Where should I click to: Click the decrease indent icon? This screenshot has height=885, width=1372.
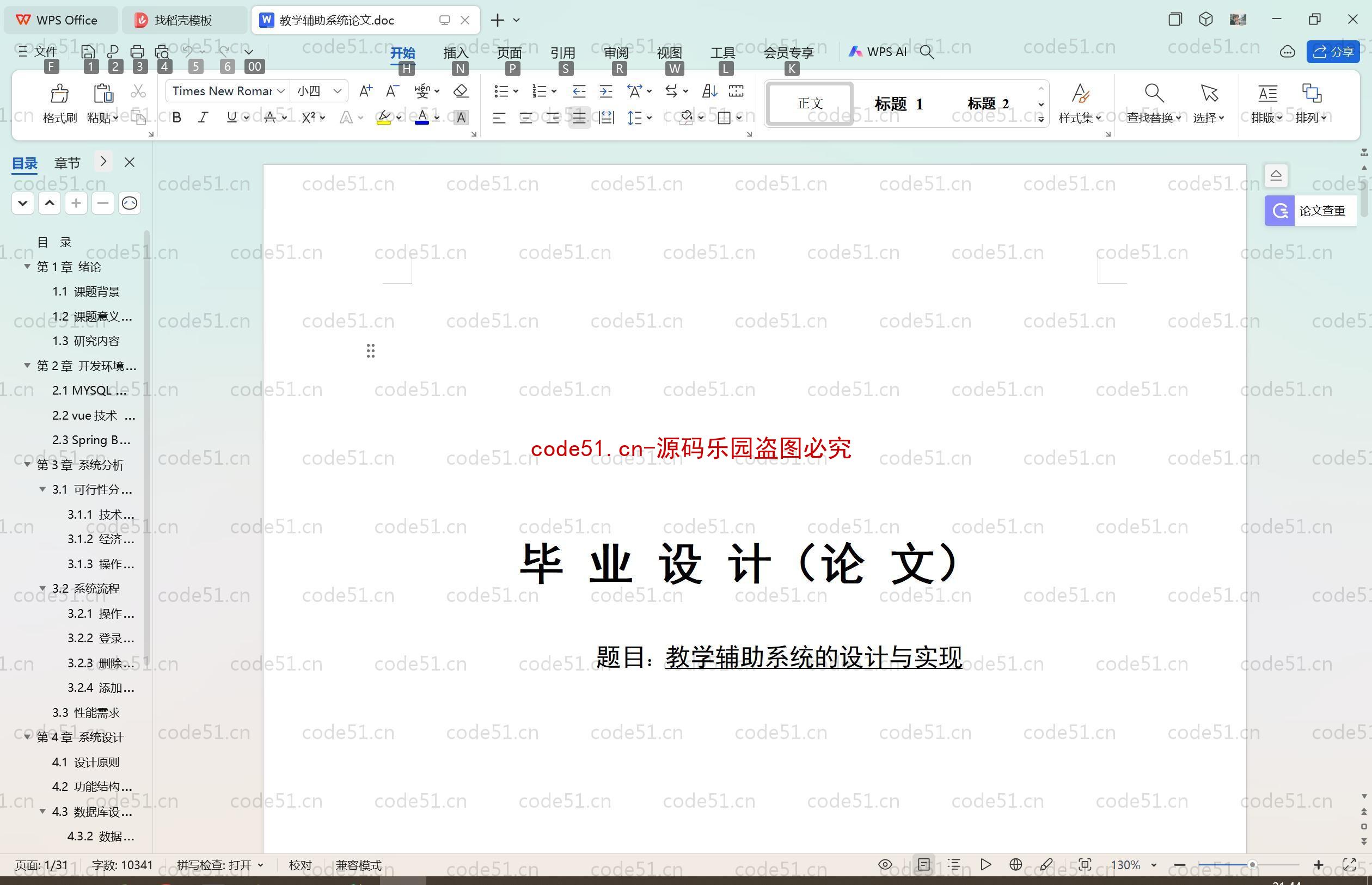pos(579,91)
